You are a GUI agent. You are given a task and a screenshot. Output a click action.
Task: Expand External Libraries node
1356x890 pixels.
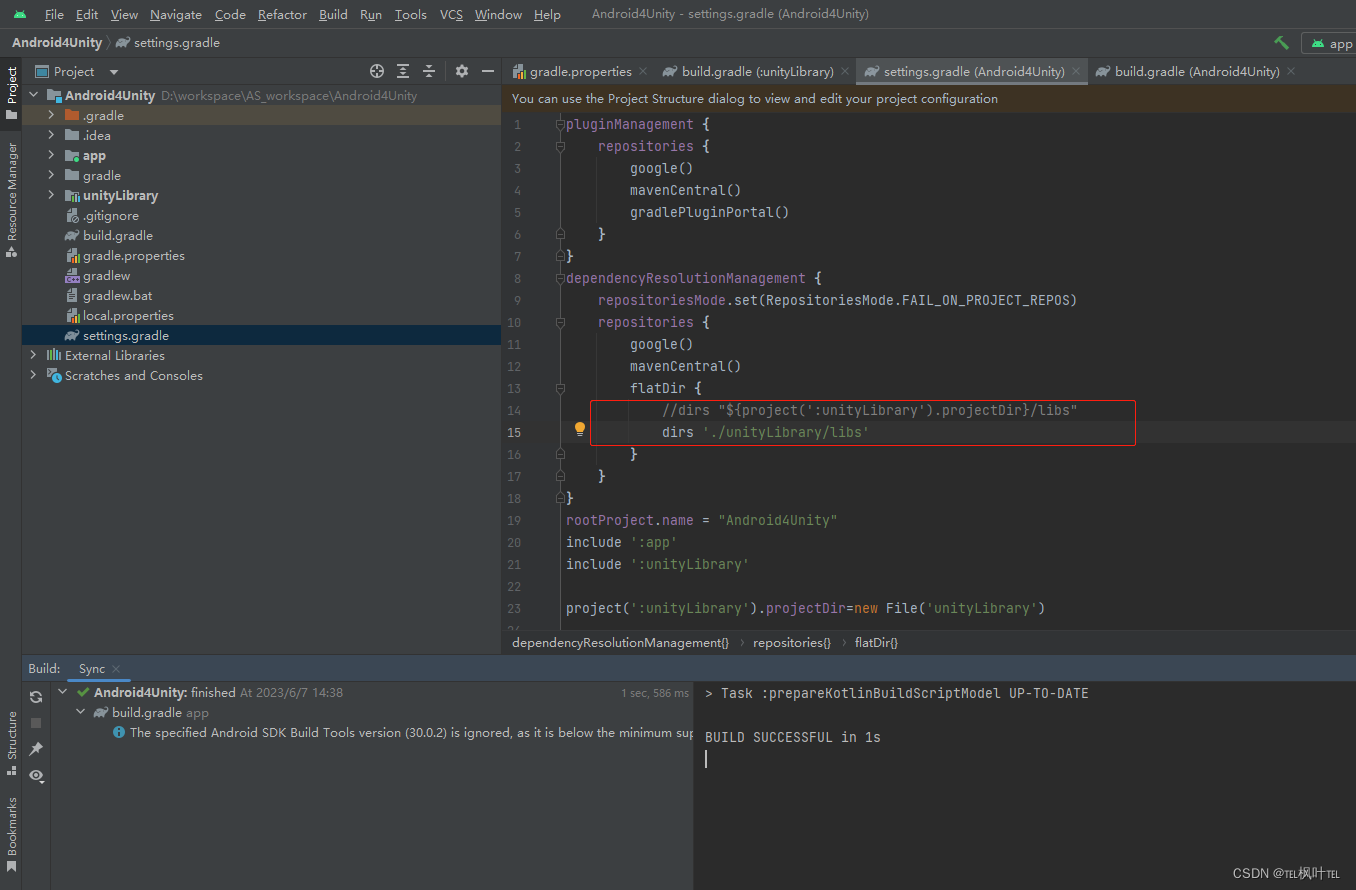(33, 355)
